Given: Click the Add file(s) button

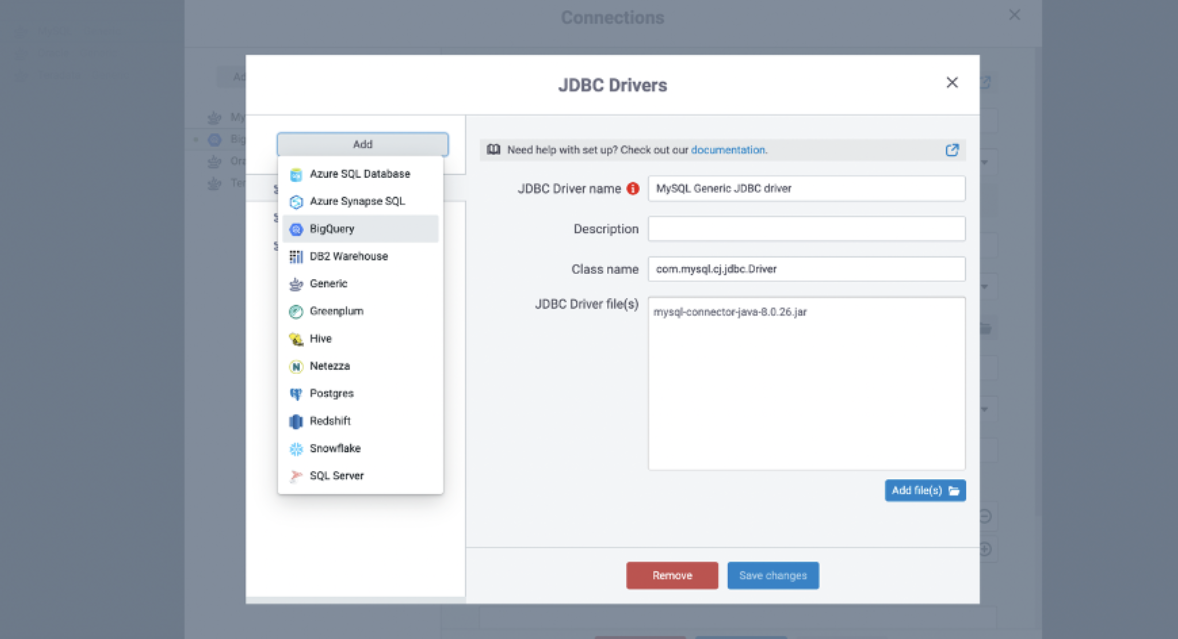Looking at the screenshot, I should [926, 491].
